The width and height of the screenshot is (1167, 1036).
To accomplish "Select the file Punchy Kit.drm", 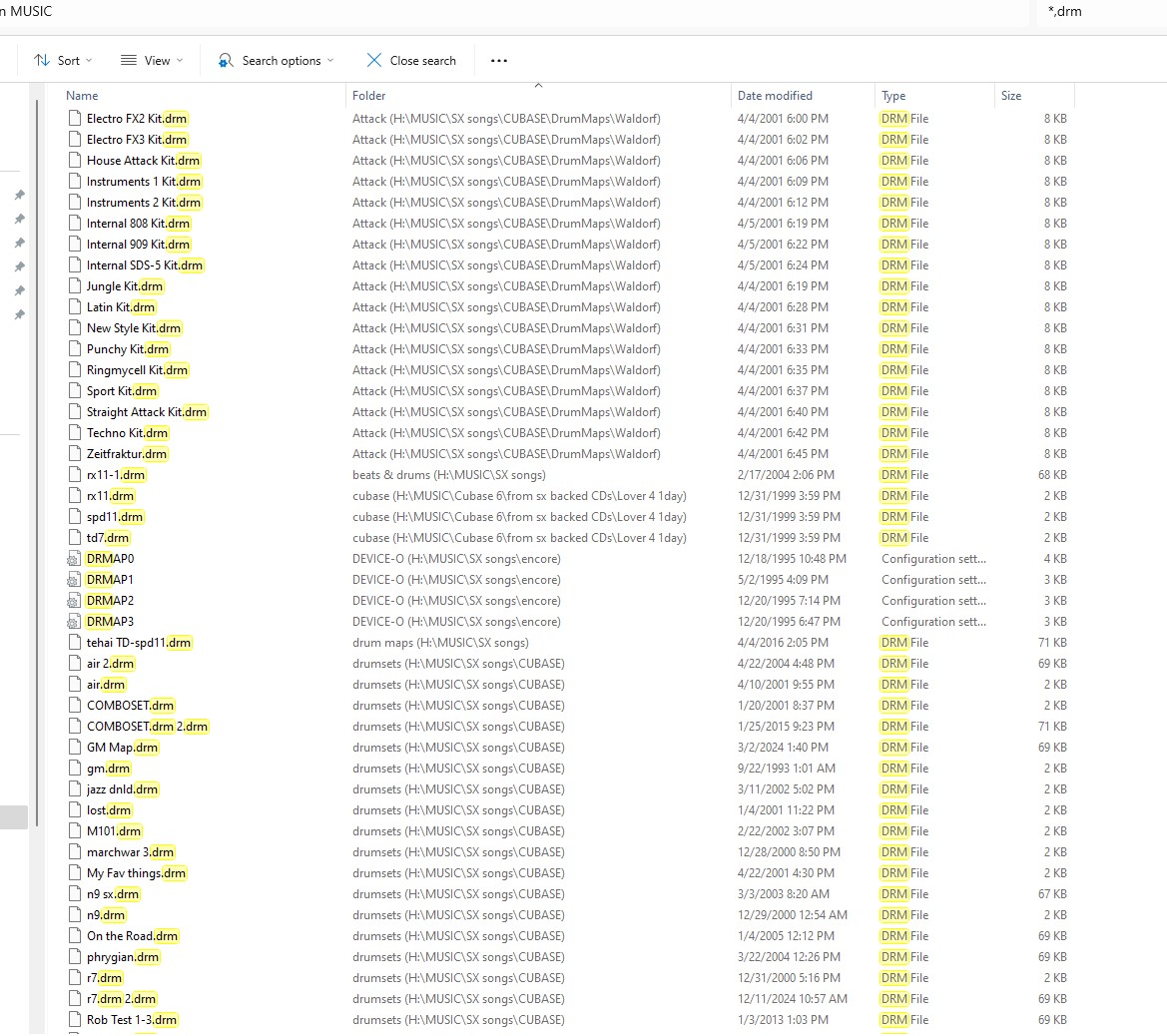I will coord(128,348).
